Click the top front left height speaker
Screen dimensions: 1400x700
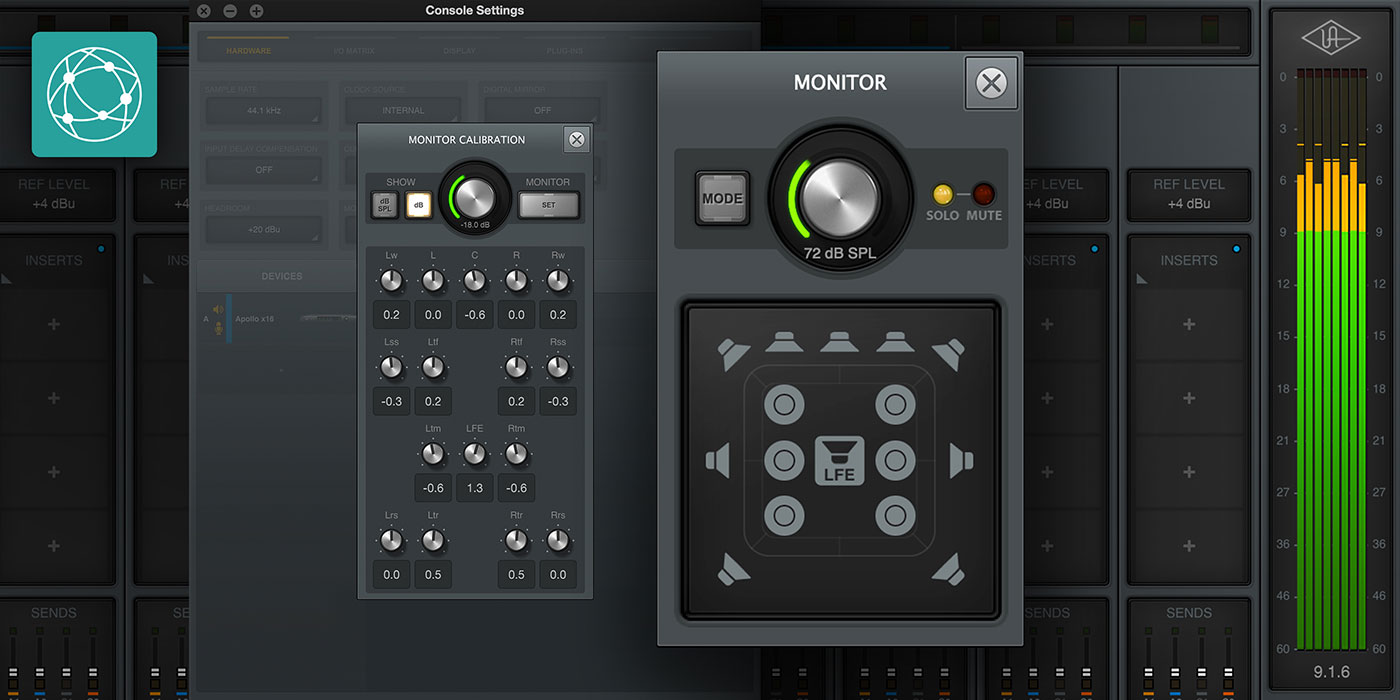pyautogui.click(x=783, y=405)
